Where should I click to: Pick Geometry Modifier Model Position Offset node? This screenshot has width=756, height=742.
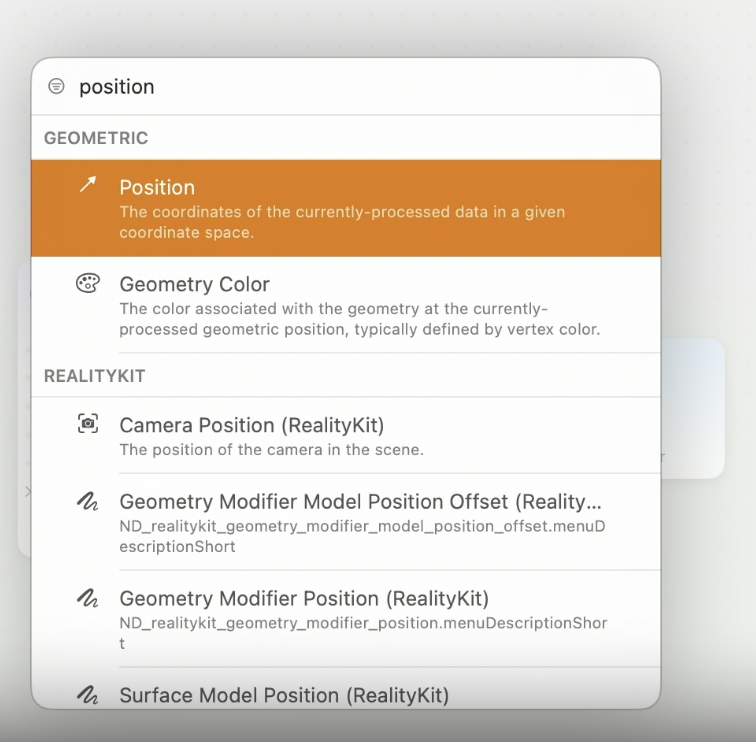point(346,522)
